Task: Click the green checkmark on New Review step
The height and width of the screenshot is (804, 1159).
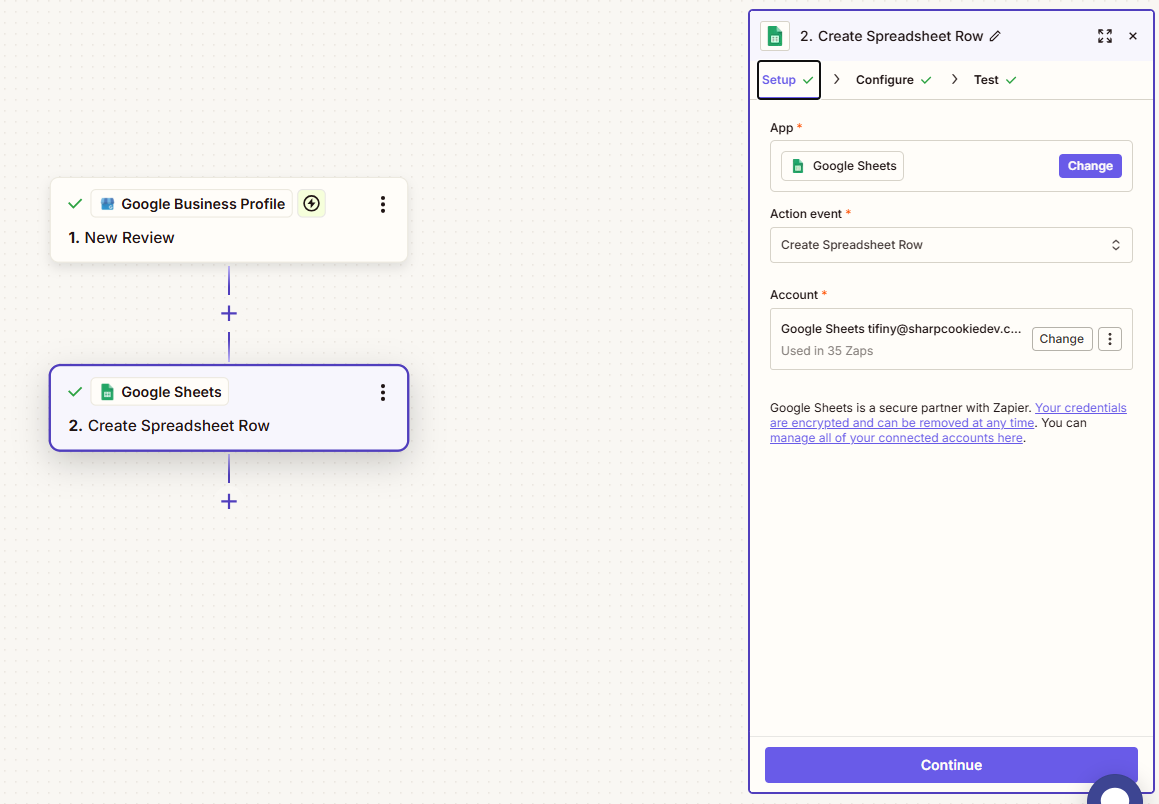Action: tap(75, 204)
